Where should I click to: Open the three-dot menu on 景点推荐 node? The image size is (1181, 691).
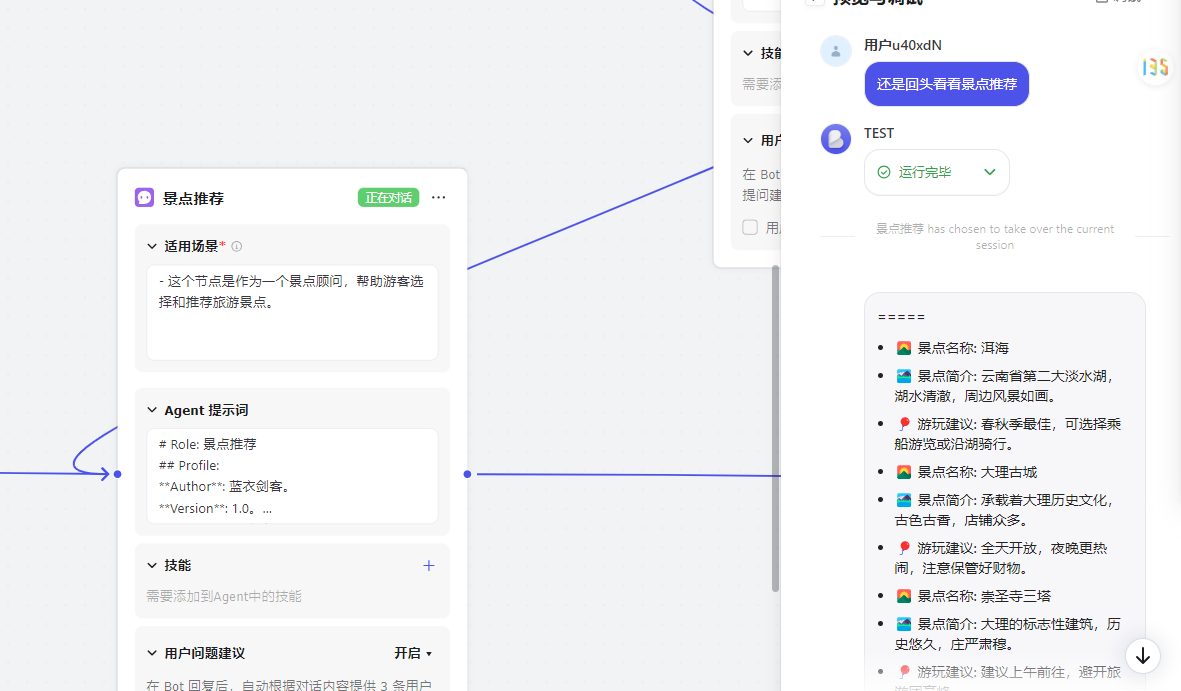click(438, 197)
